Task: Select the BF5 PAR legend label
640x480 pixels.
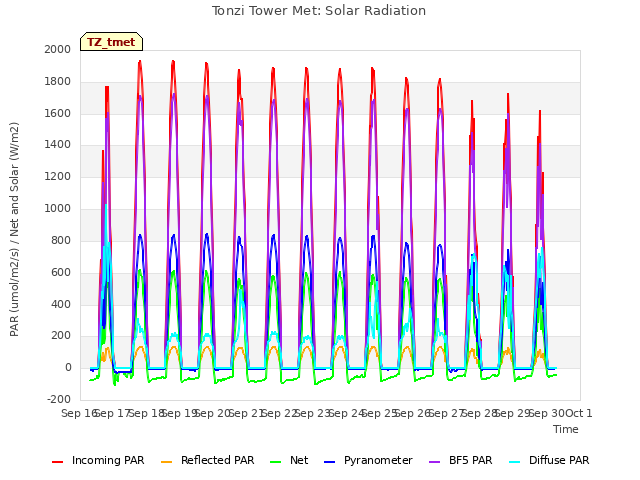Action: coord(471,460)
